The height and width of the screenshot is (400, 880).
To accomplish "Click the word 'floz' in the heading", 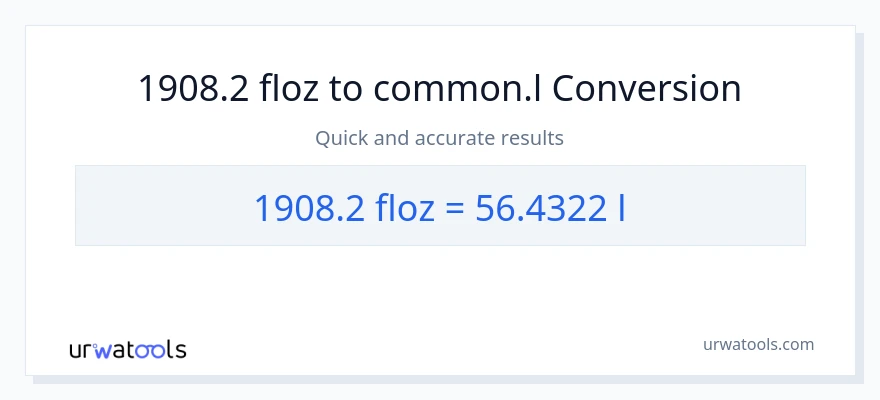I will point(290,89).
